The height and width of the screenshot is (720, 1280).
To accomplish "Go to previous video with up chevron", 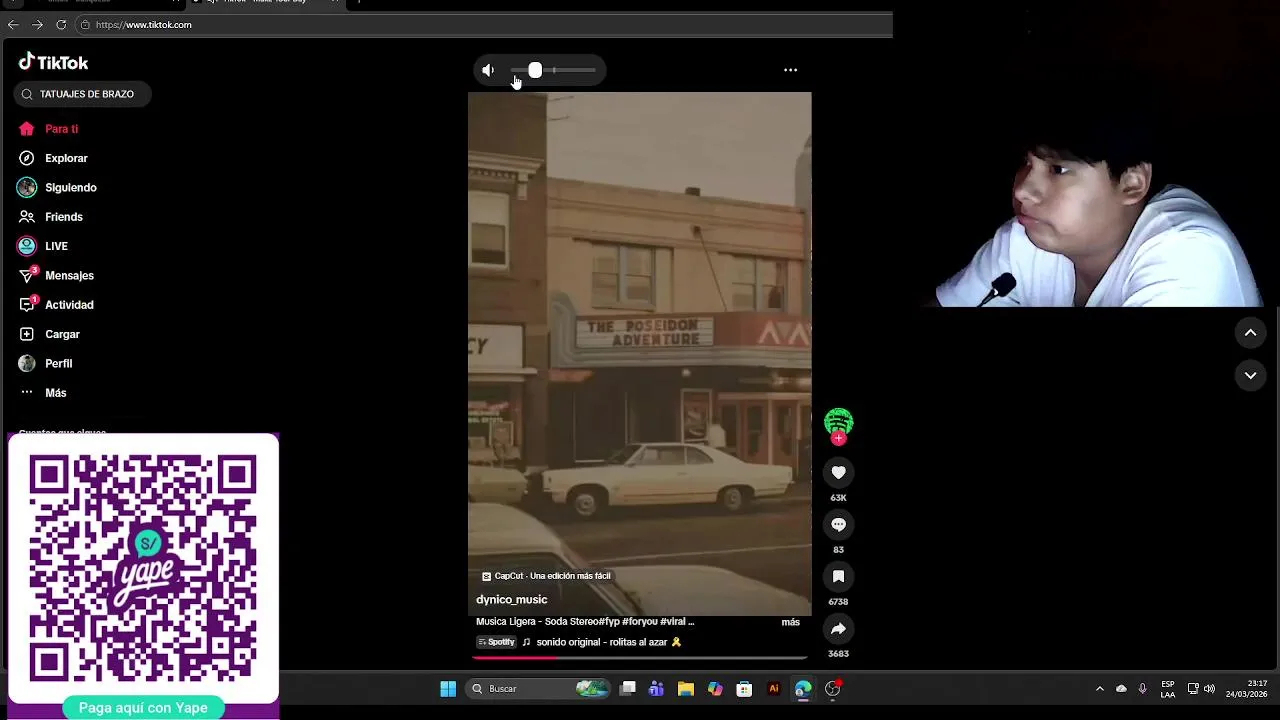I will (1250, 333).
